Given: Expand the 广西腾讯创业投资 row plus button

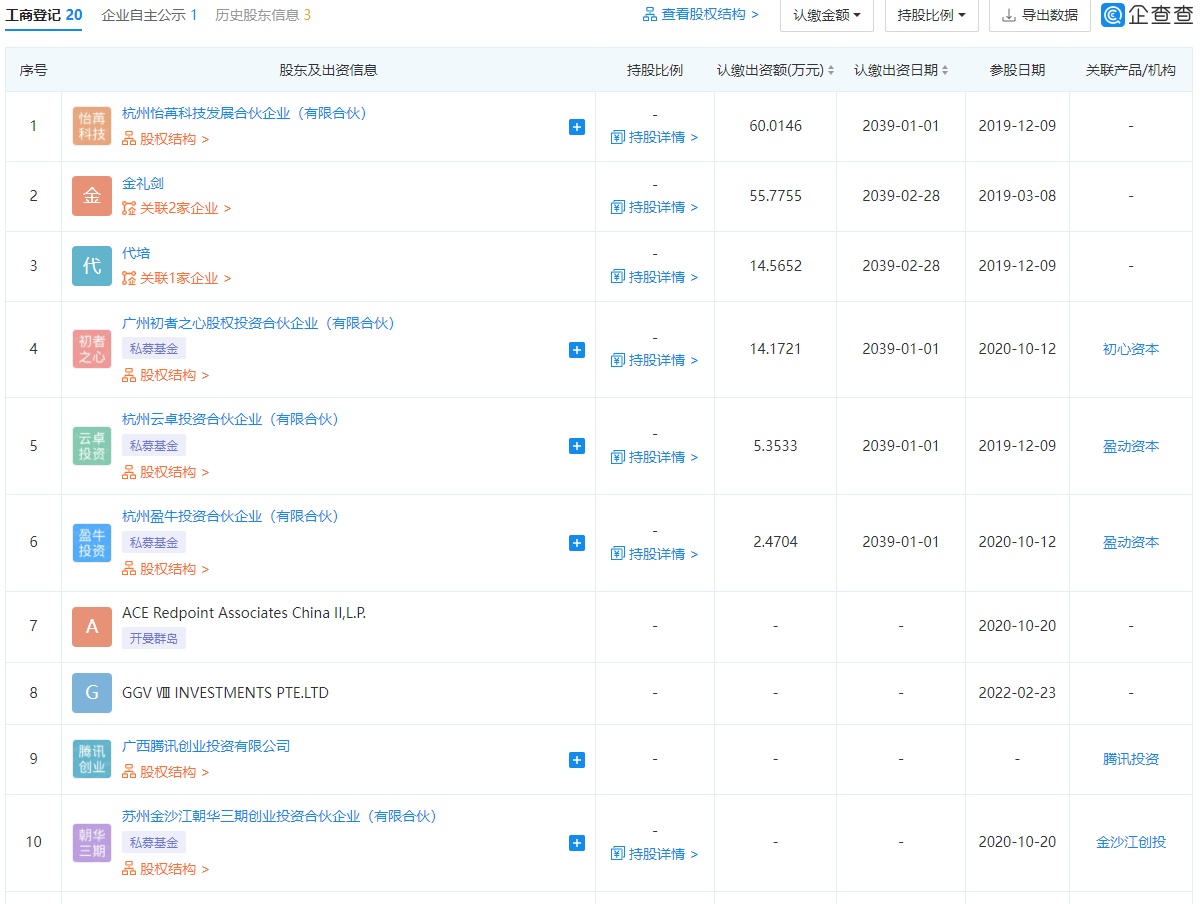Looking at the screenshot, I should pyautogui.click(x=577, y=760).
